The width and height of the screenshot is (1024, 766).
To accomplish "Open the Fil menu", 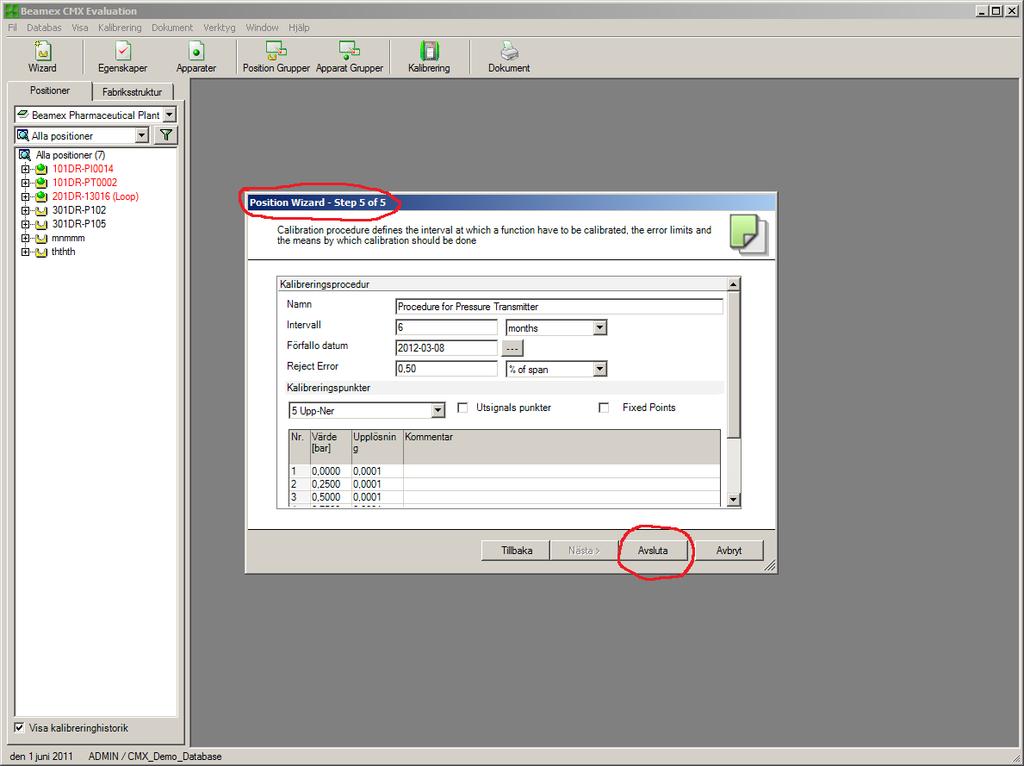I will coord(12,27).
